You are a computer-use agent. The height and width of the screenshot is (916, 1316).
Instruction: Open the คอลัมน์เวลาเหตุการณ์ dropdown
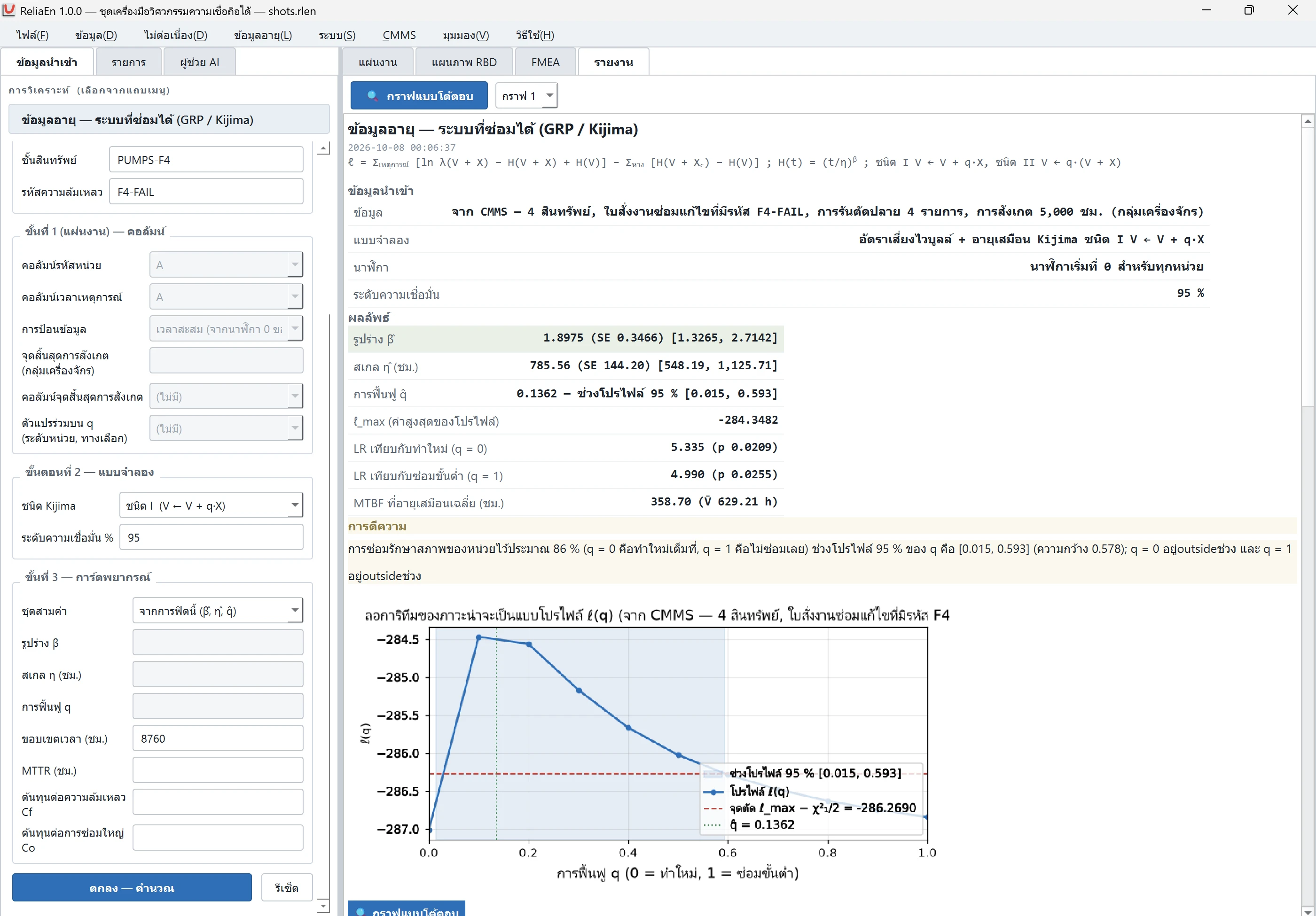(226, 297)
